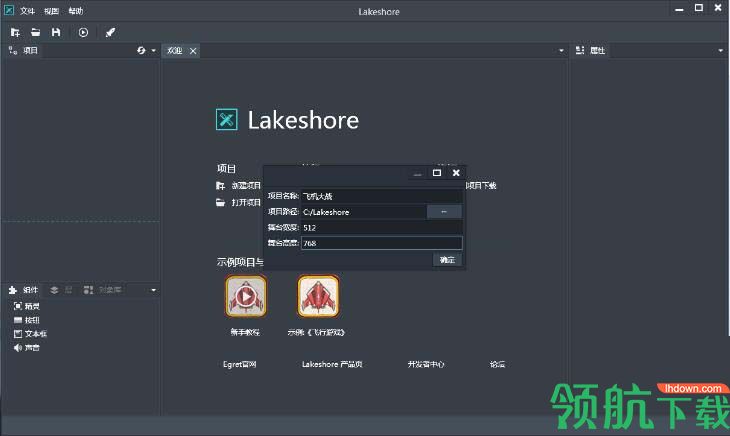Maximize the Lakeshore main window

tap(699, 8)
